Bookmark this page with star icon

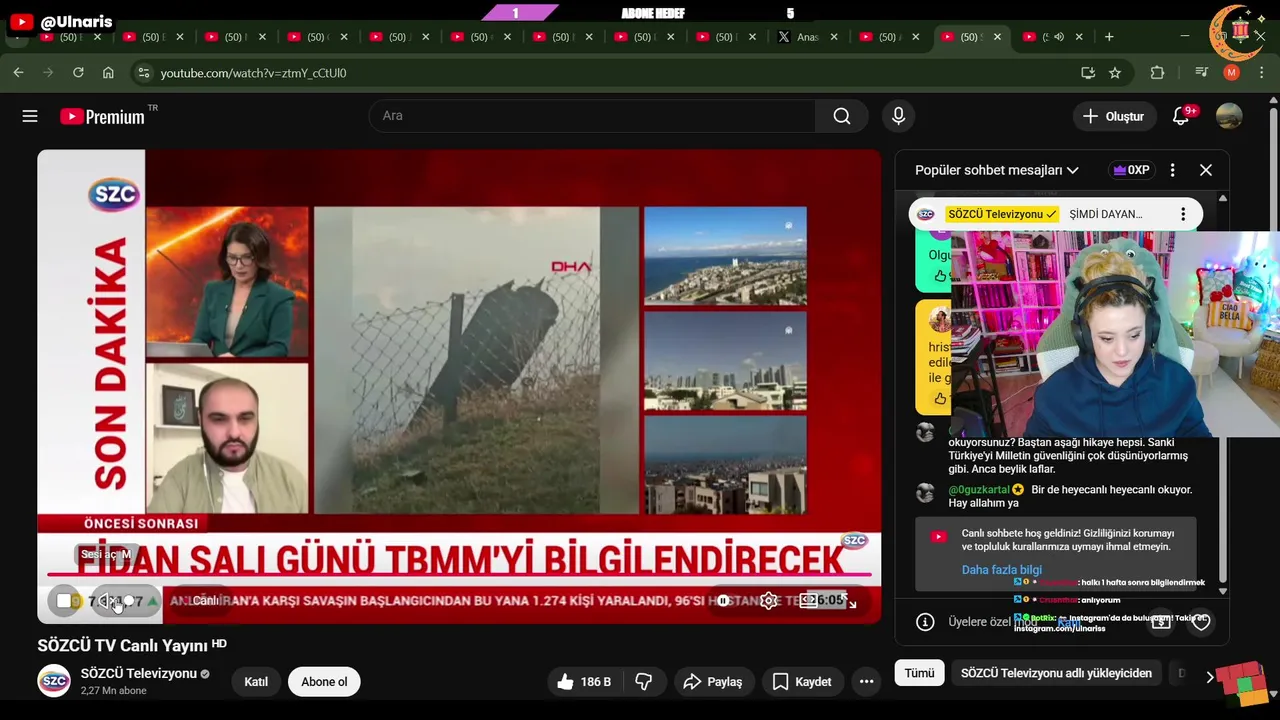pyautogui.click(x=1115, y=73)
